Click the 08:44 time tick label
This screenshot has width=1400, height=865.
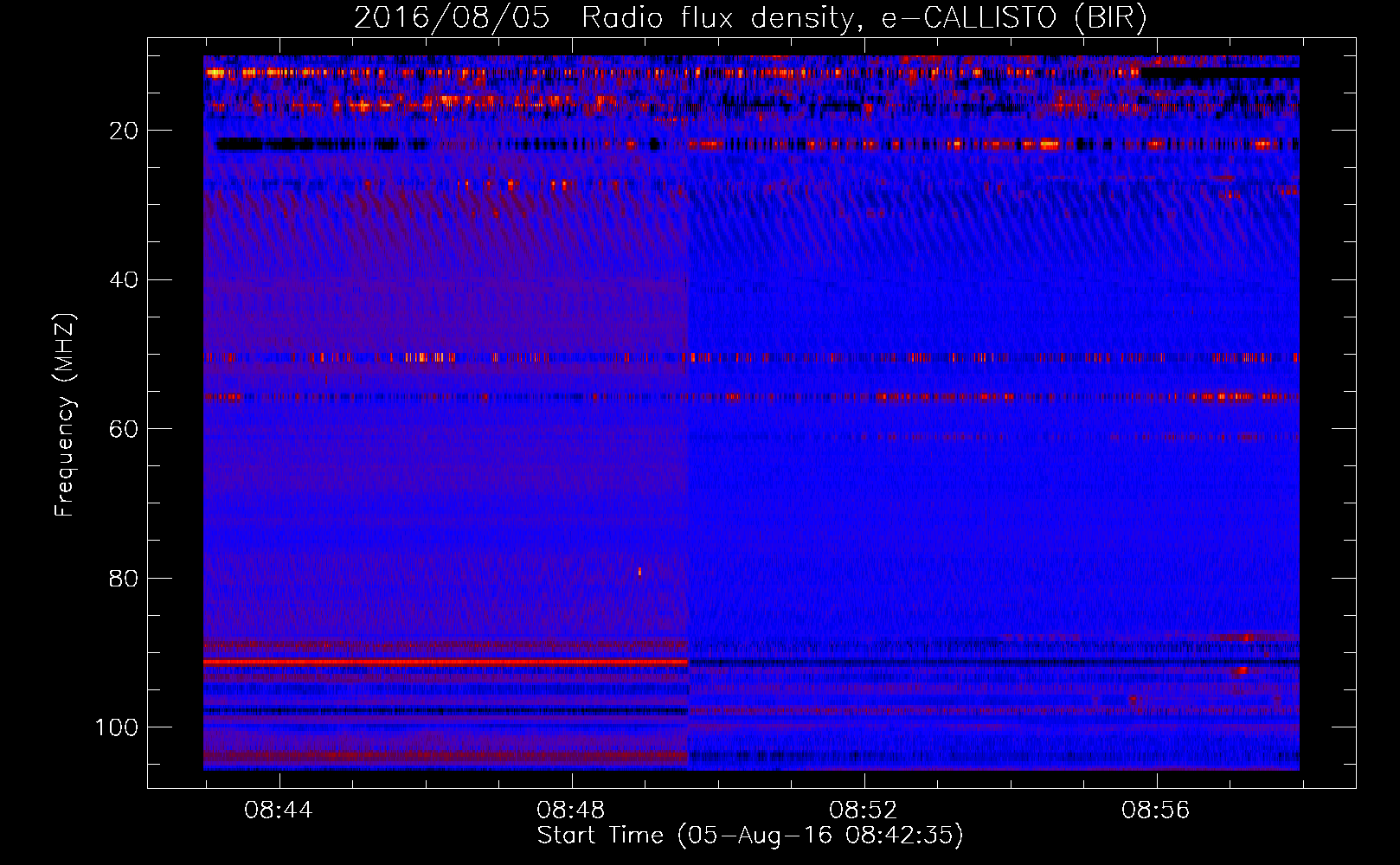(x=279, y=811)
